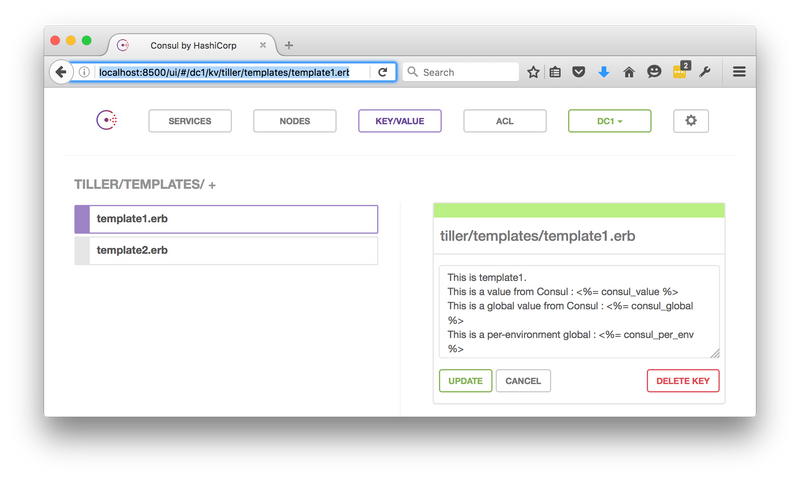Open a new browser tab with plus
The height and width of the screenshot is (480, 800).
(x=289, y=45)
